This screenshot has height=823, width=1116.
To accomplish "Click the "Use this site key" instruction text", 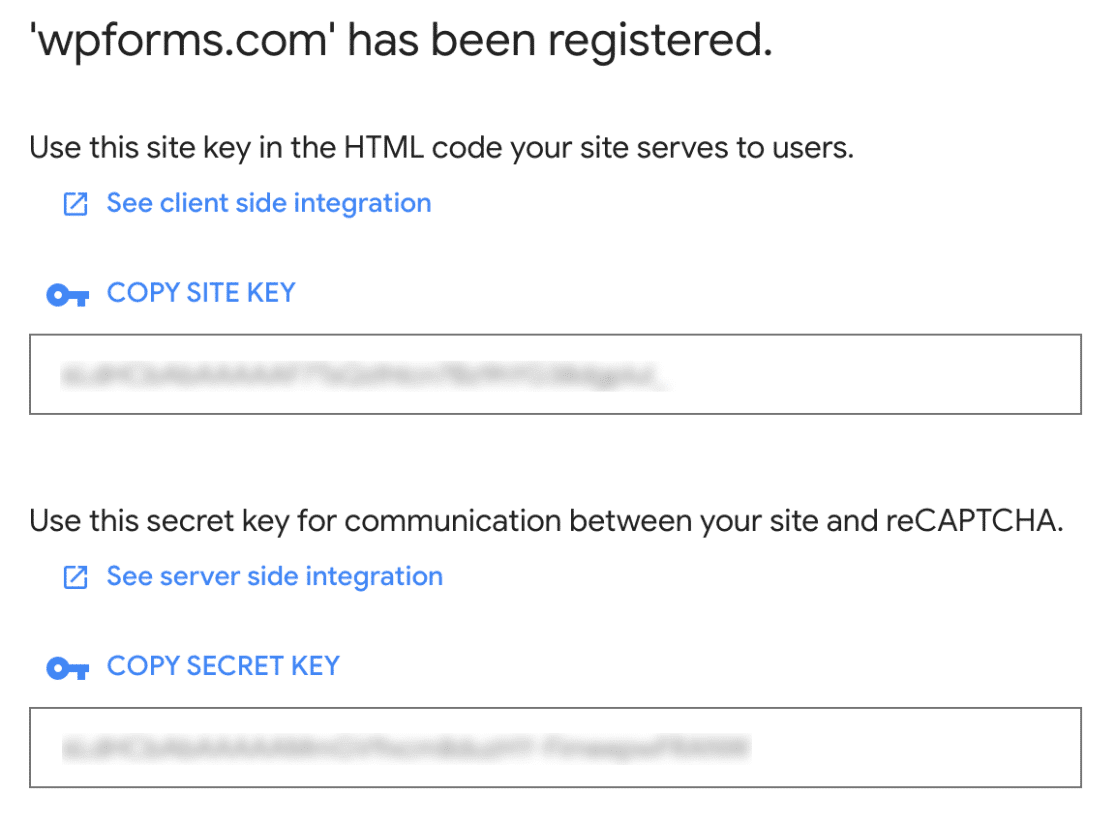I will tap(441, 149).
